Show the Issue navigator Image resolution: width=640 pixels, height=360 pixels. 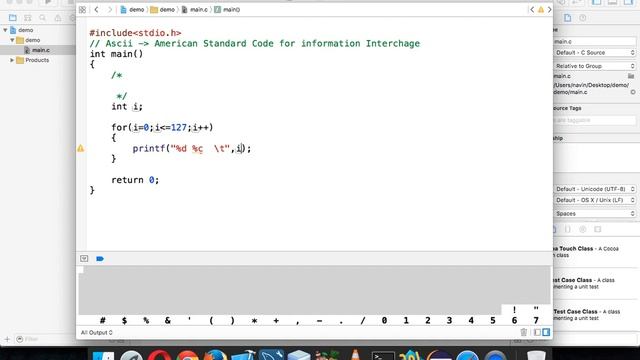(x=58, y=18)
